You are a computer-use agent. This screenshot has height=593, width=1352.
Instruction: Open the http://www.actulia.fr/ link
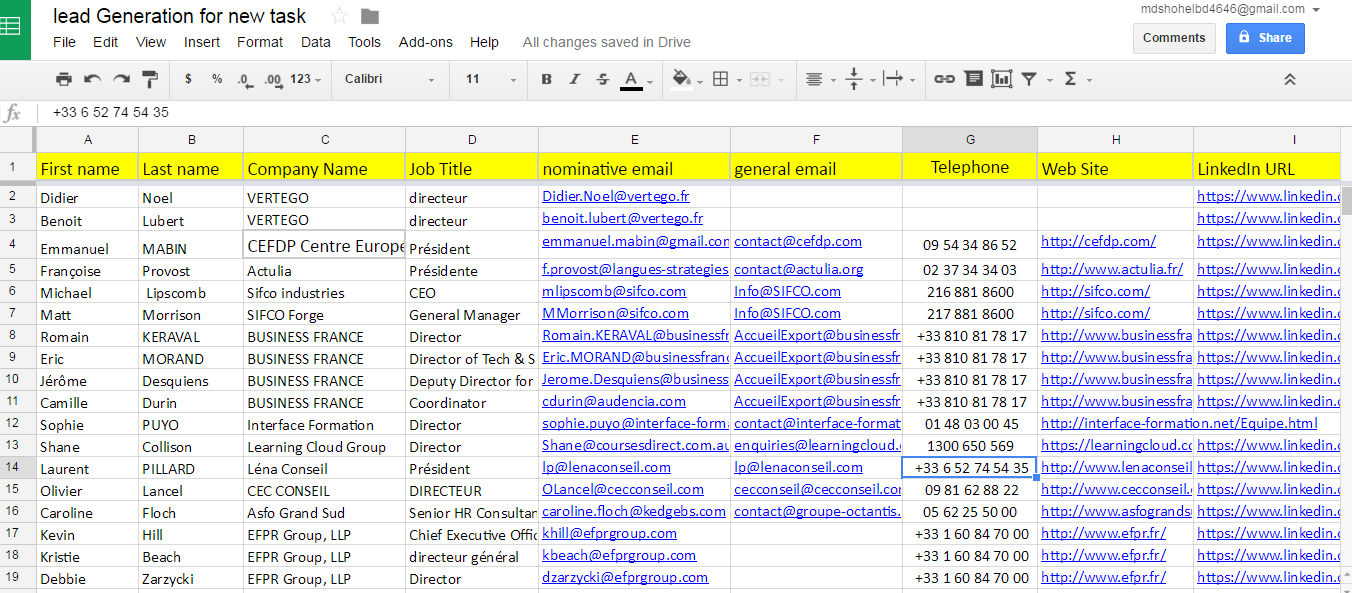pos(1112,269)
